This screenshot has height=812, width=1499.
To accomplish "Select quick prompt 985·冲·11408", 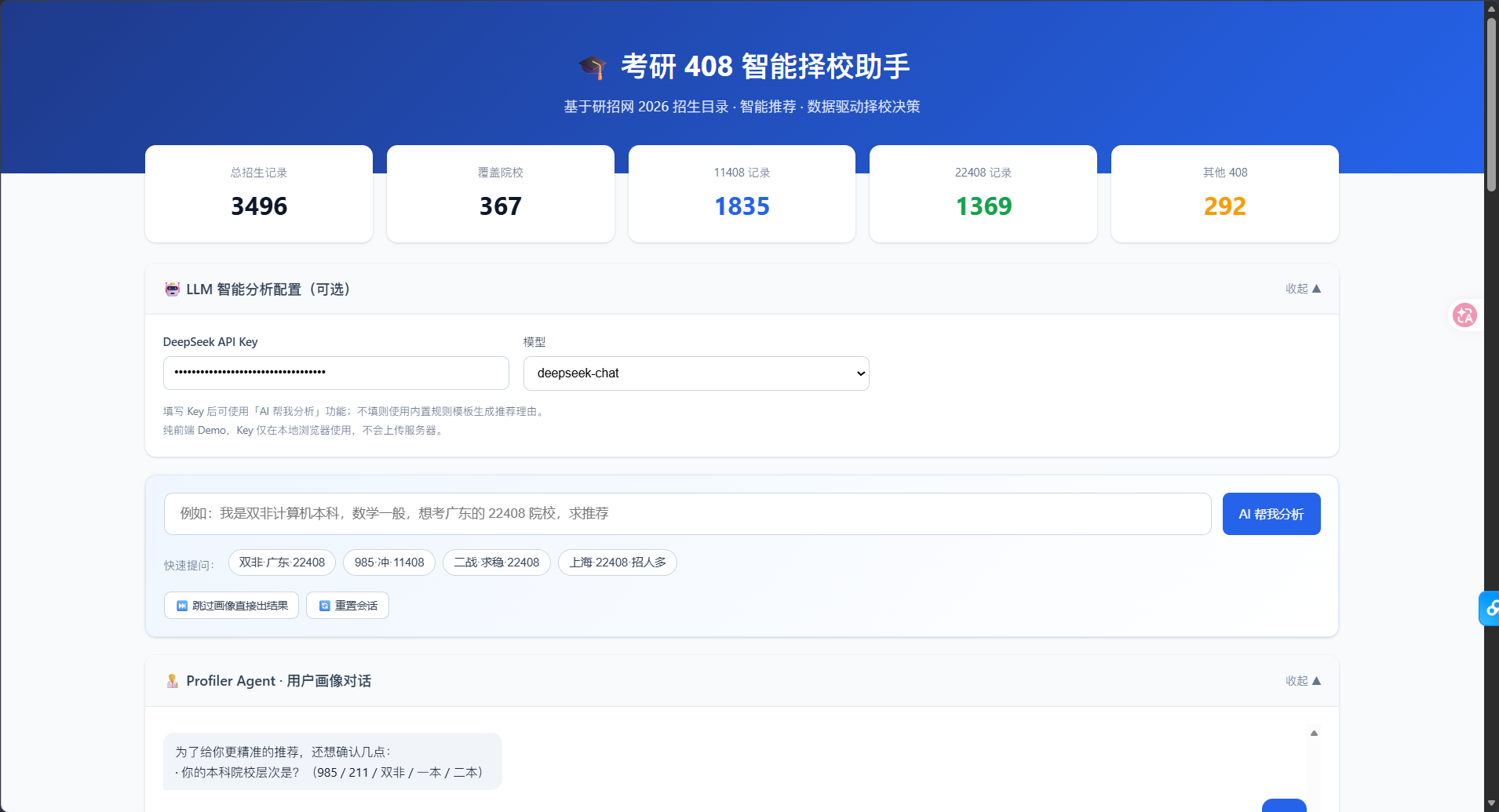I will (x=389, y=563).
